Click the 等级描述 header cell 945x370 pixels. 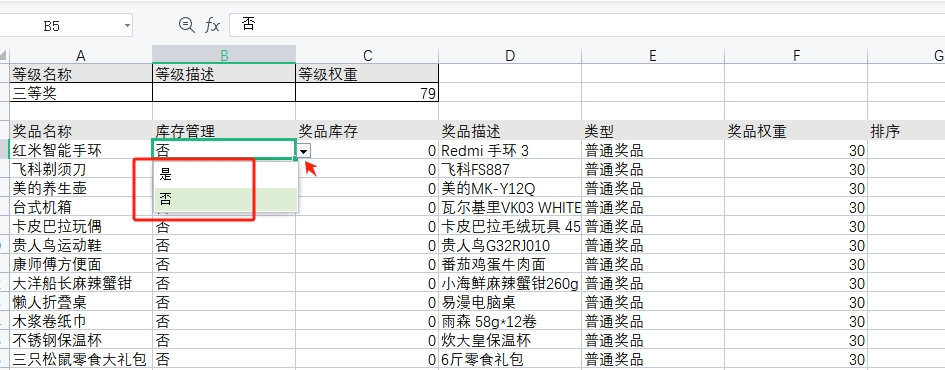[x=224, y=74]
